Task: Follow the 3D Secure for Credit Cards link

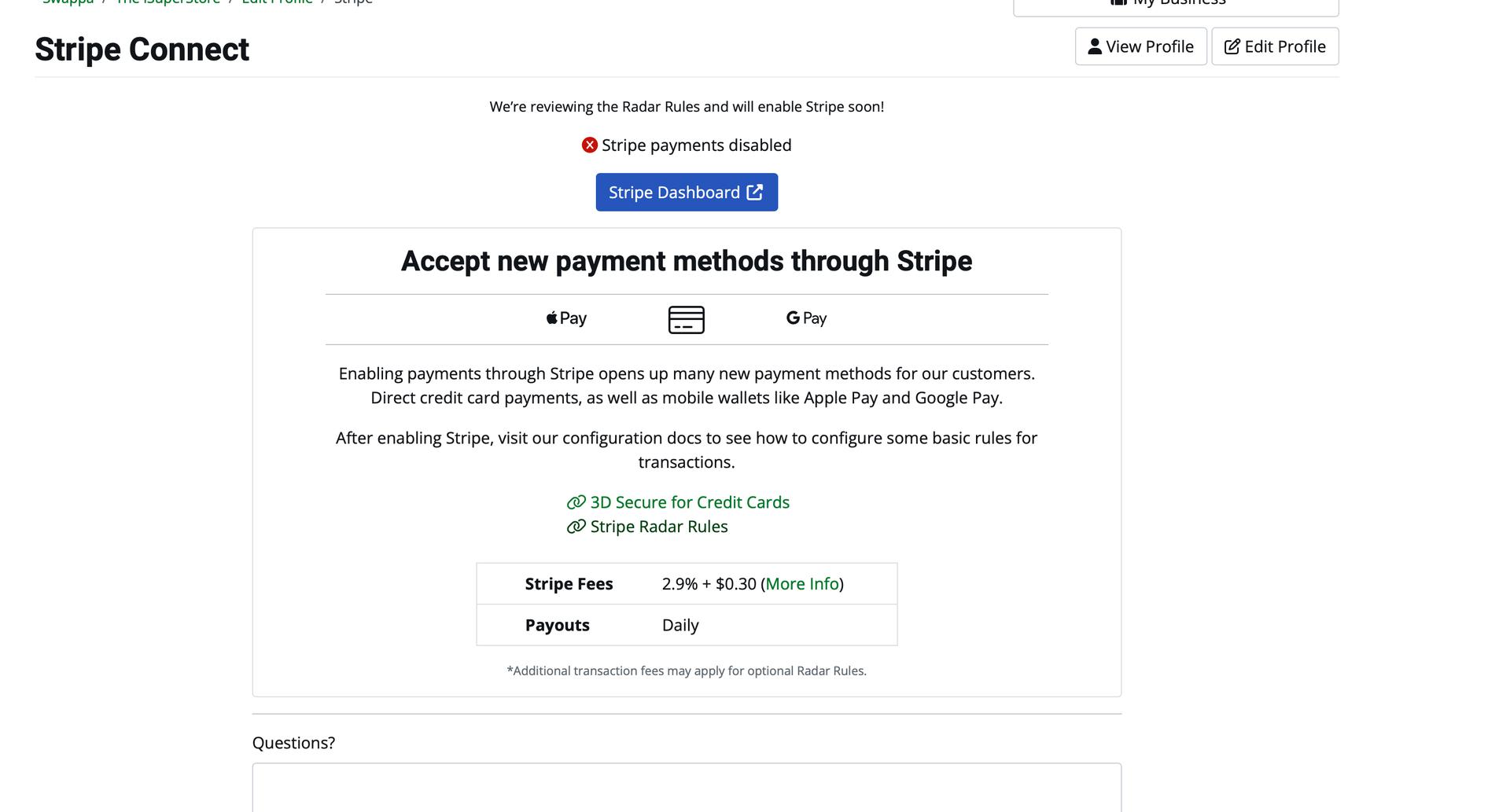Action: pos(690,502)
